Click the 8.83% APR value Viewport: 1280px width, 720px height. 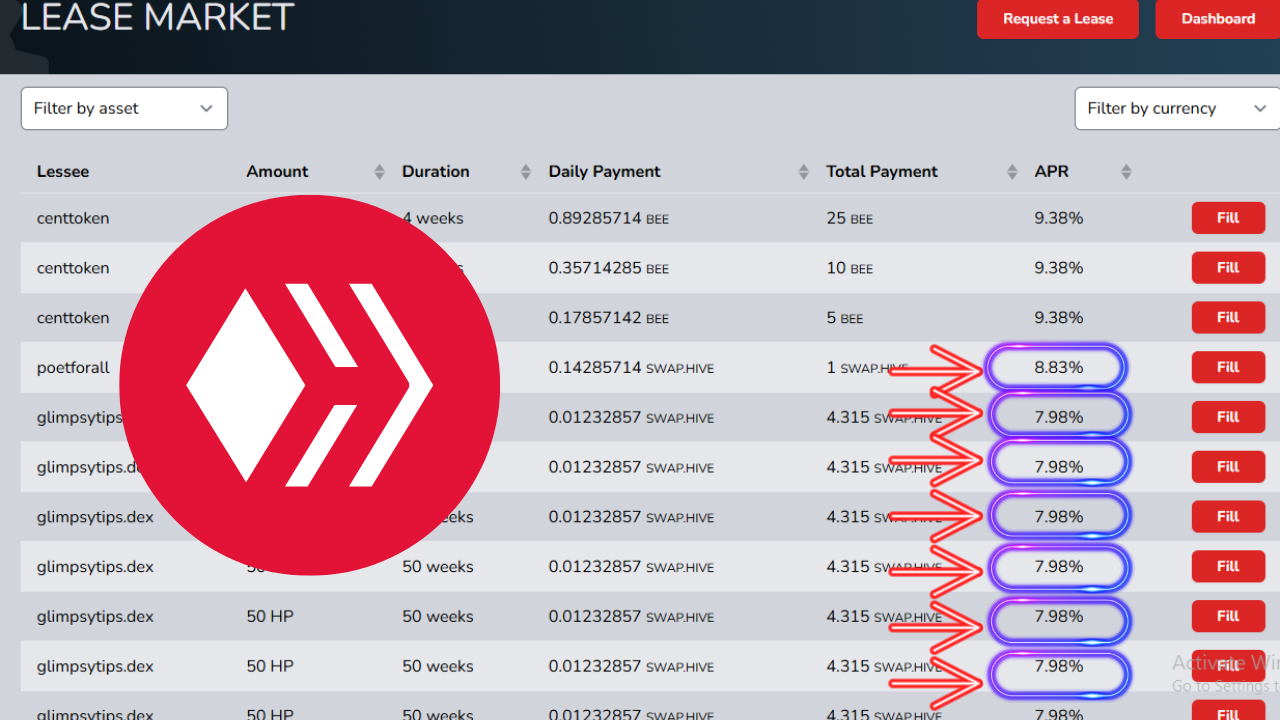1058,368
